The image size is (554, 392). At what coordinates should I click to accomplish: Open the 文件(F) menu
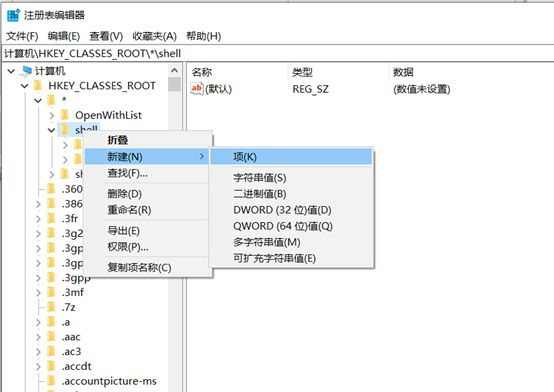pos(22,36)
